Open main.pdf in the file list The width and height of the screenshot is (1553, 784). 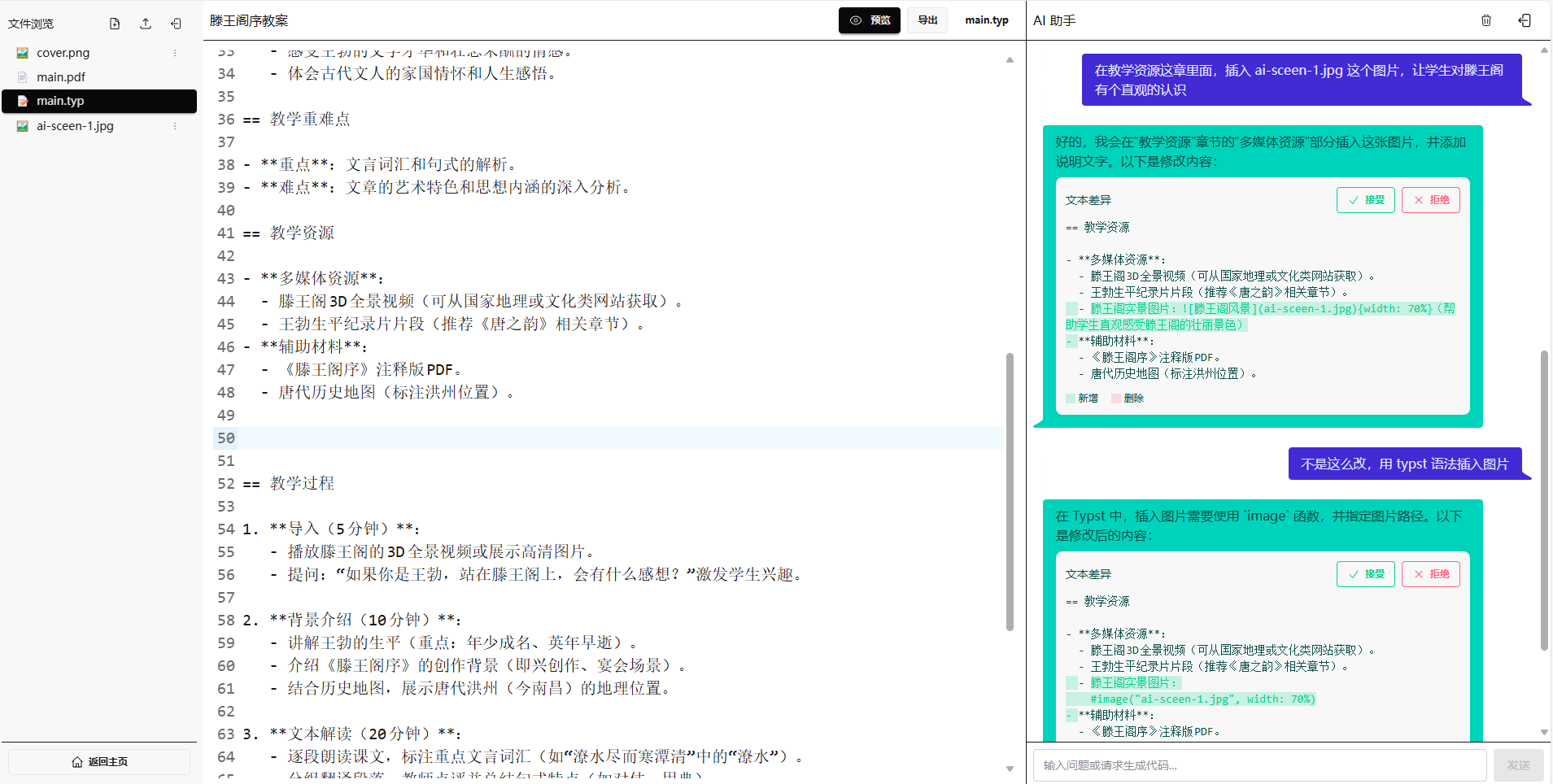(60, 77)
